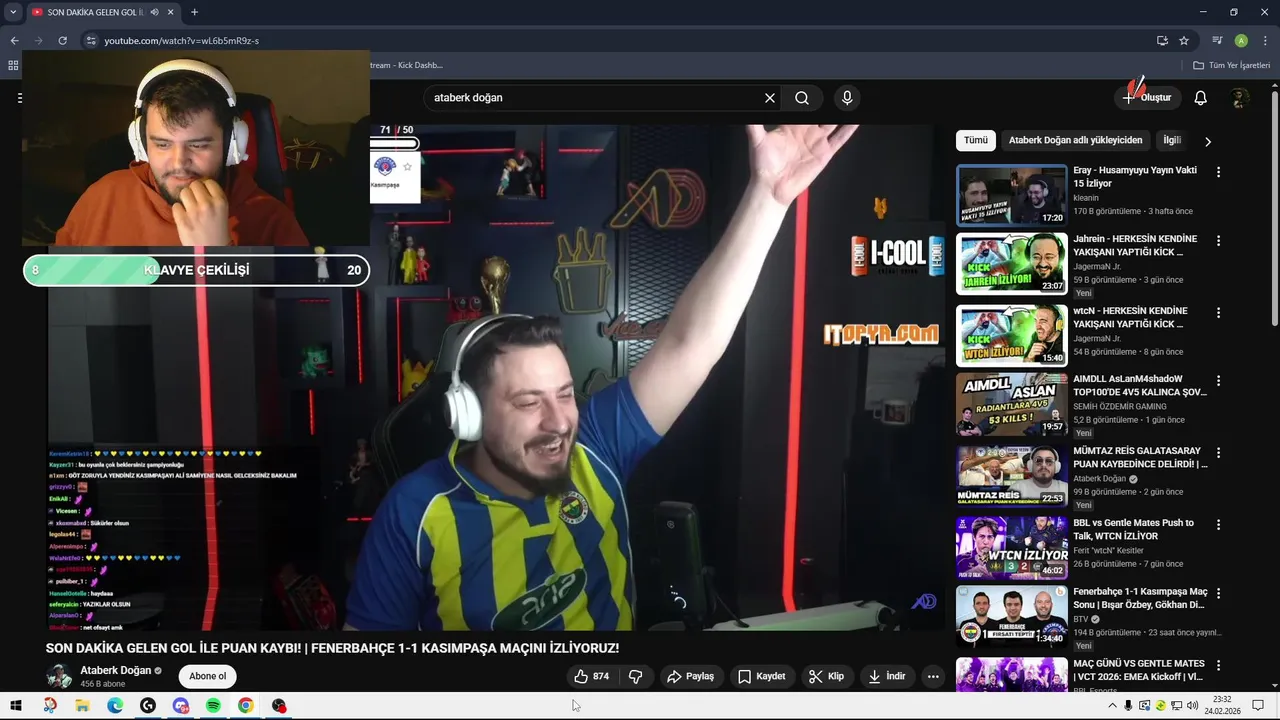The width and height of the screenshot is (1280, 720).
Task: Open the Action Center notification icon
Action: pyautogui.click(x=1258, y=706)
